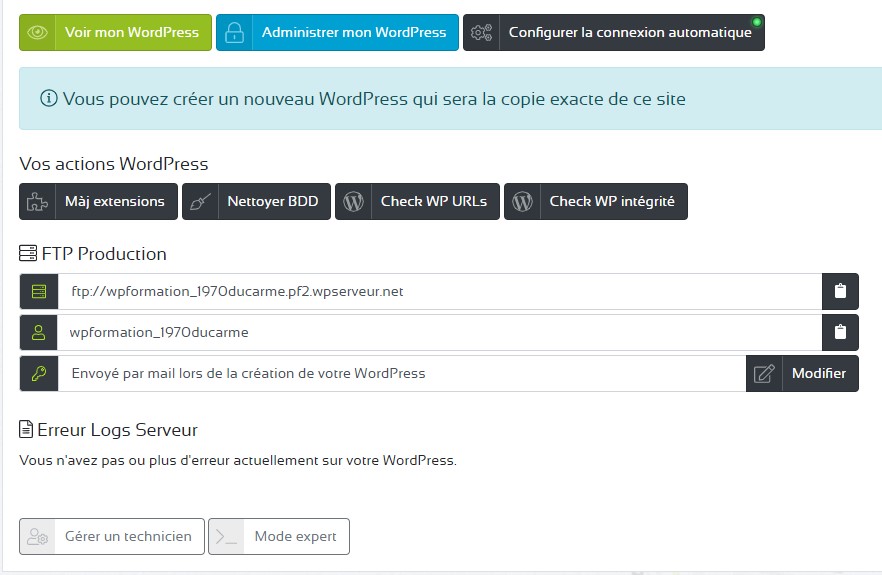Run Màj extensions action
This screenshot has width=882, height=575.
point(114,201)
